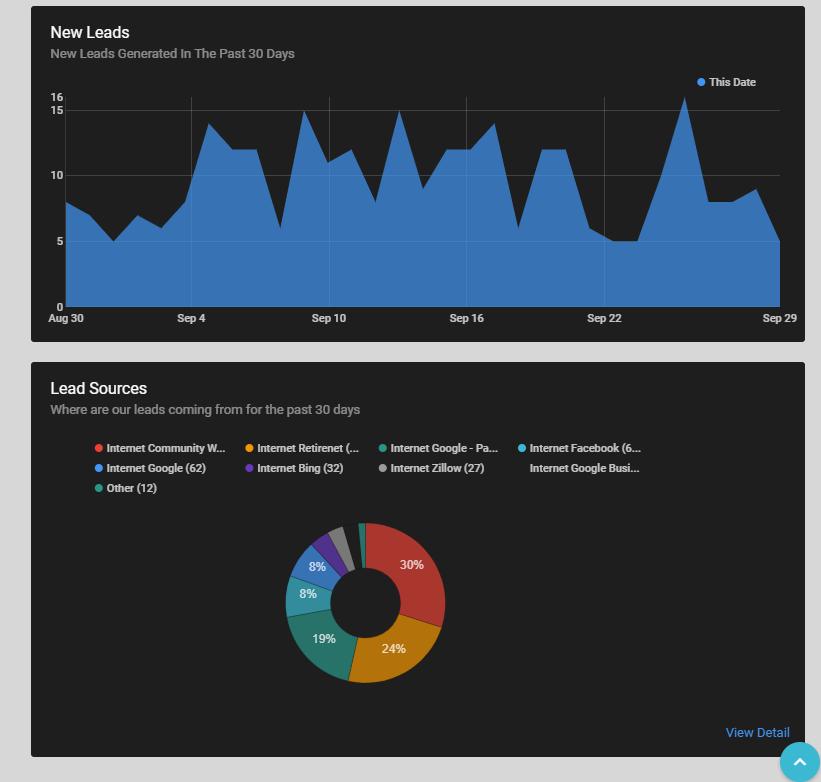Toggle Internet Retirenet legend entry
The width and height of the screenshot is (821, 782).
[302, 448]
